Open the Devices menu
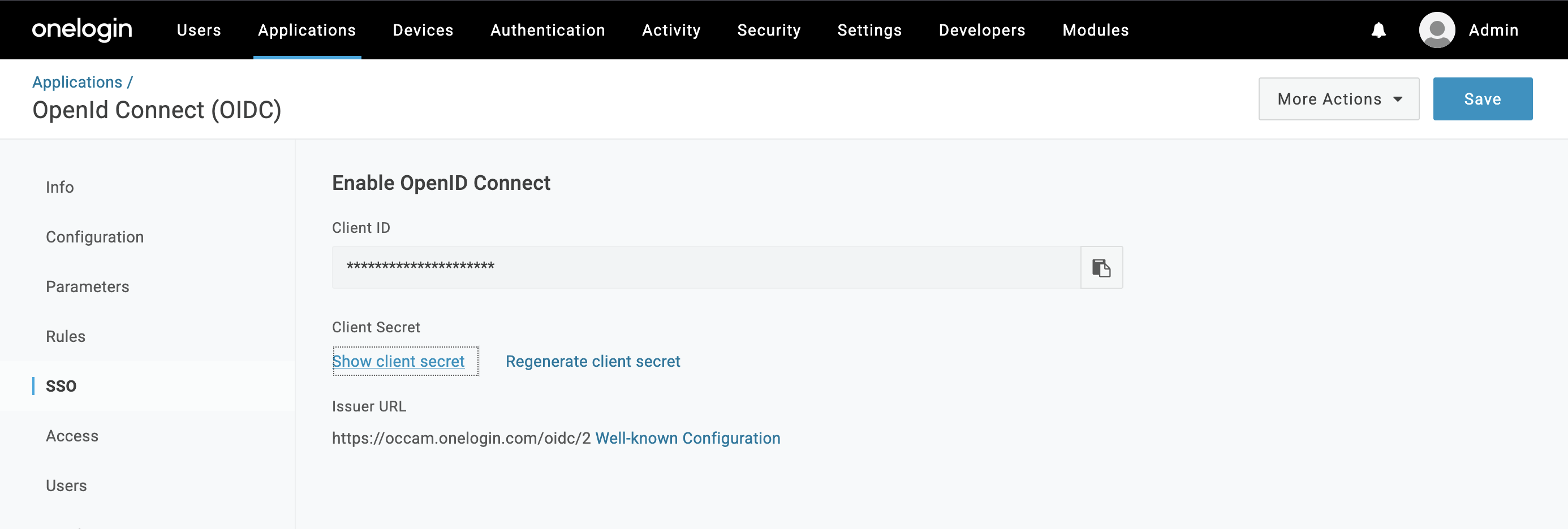This screenshot has height=529, width=1568. pyautogui.click(x=423, y=31)
